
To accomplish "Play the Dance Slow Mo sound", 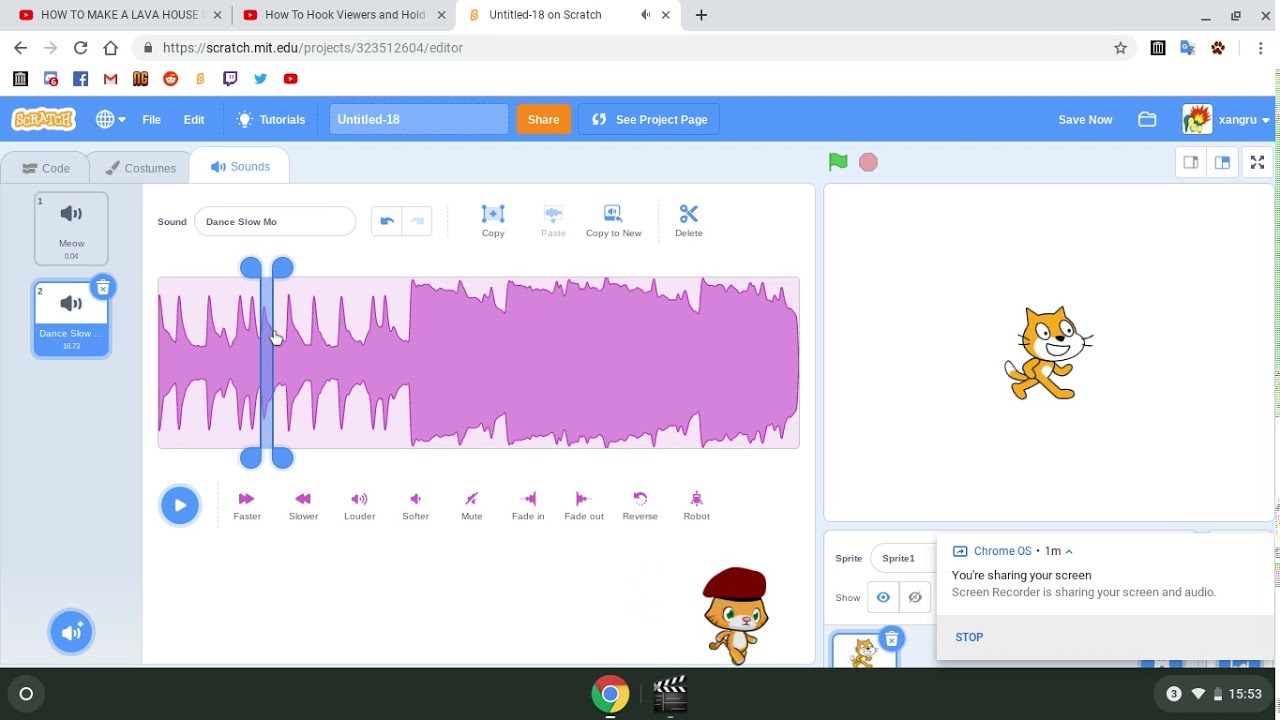I will (x=180, y=505).
